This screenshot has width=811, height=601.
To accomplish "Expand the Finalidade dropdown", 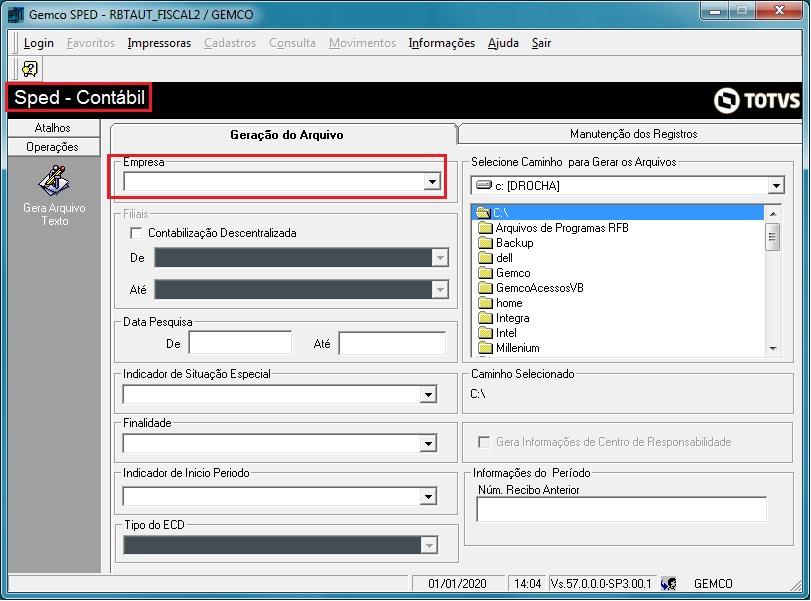I will coord(428,443).
